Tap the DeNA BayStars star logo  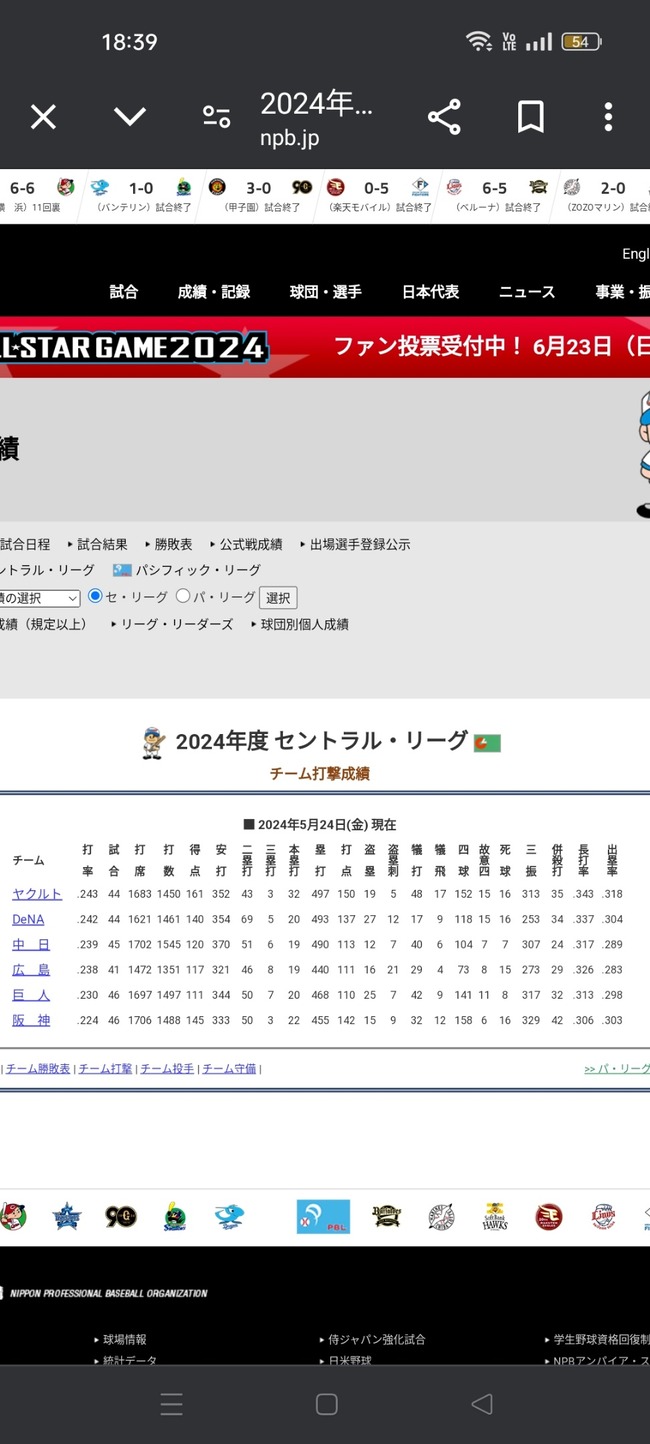(67, 1217)
